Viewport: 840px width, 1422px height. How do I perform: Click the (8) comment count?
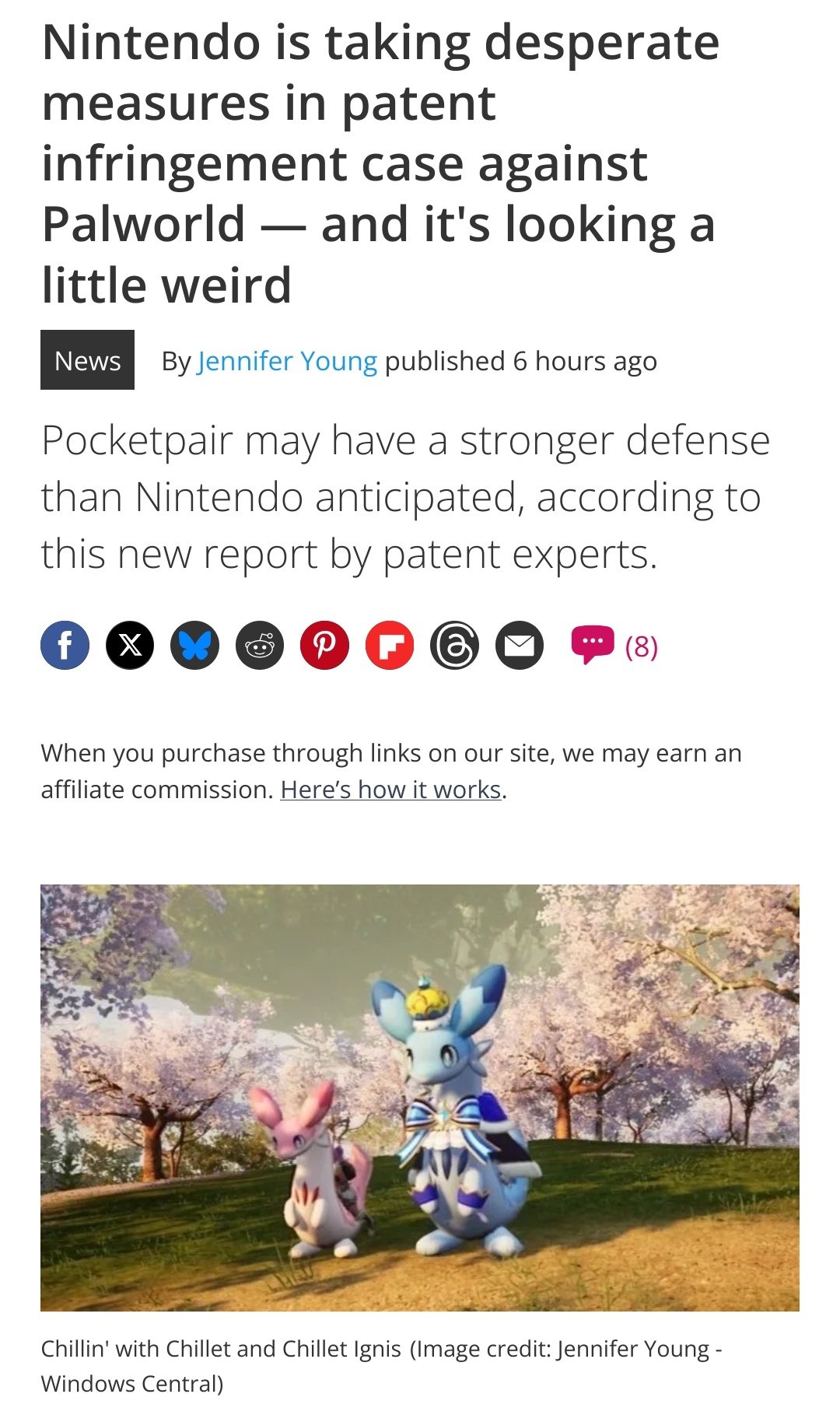click(642, 646)
